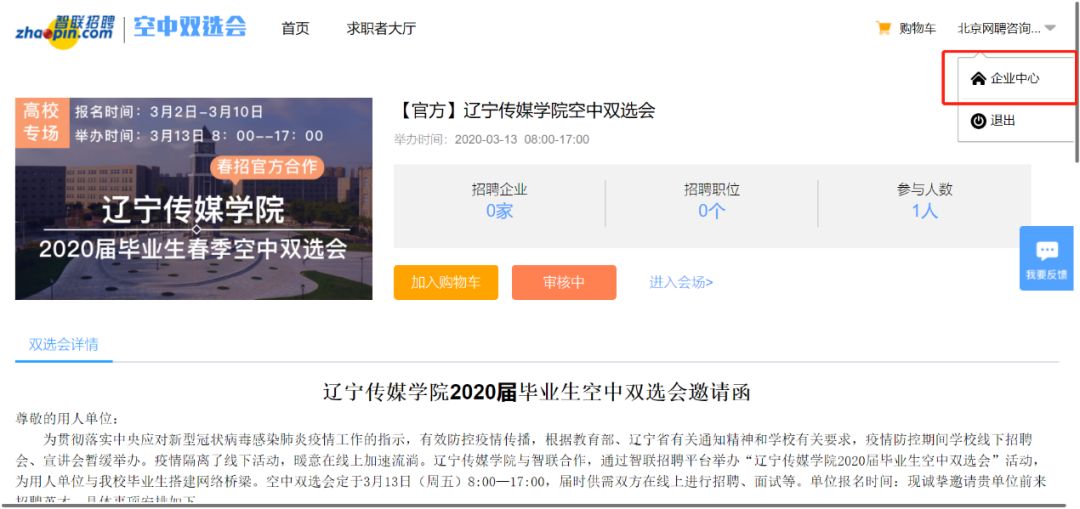Open 求职者大厅 navigation item

[x=381, y=28]
